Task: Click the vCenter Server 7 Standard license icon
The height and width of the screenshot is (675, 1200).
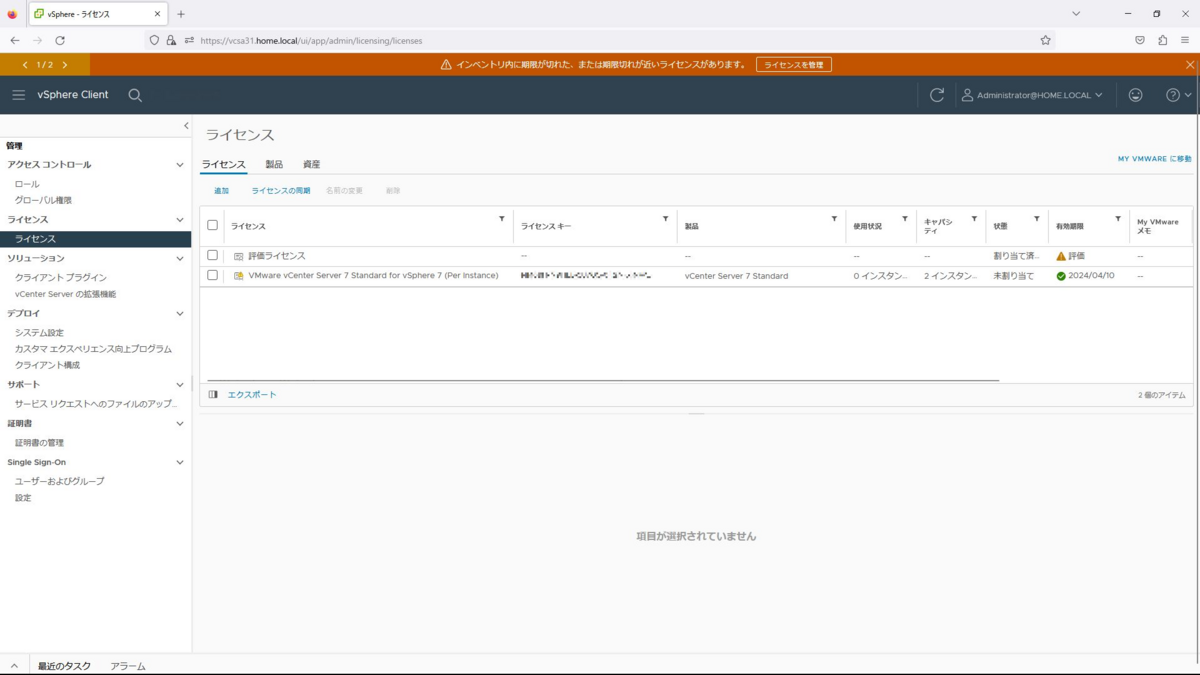Action: click(239, 276)
